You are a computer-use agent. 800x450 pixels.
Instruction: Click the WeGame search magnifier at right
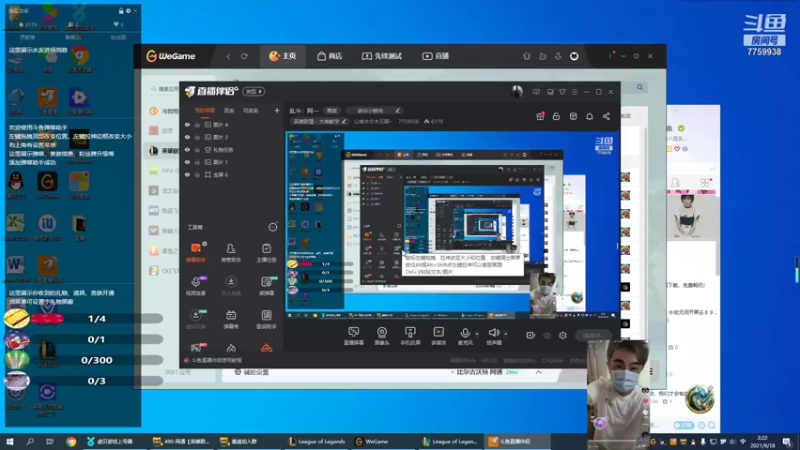pos(640,88)
